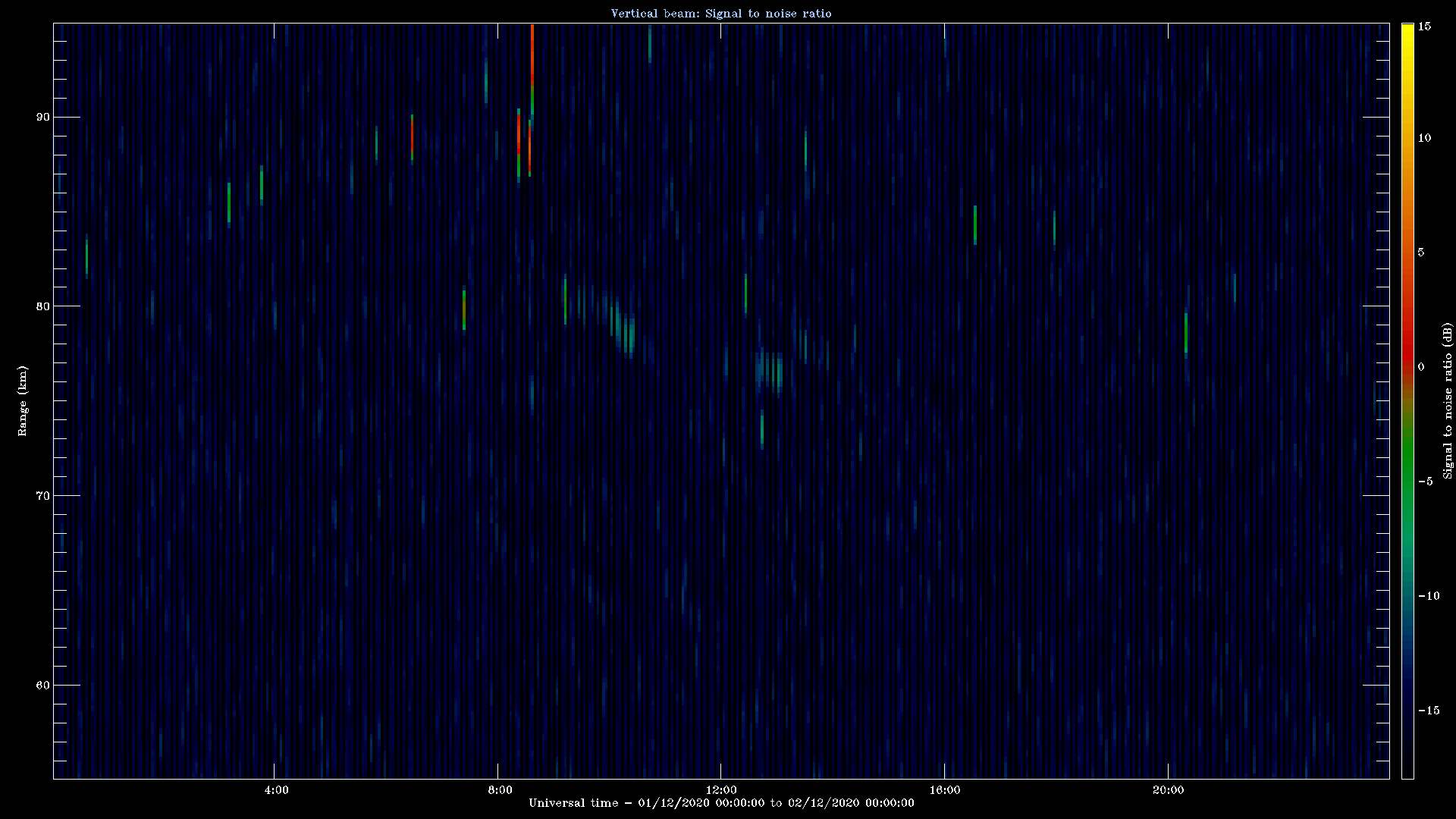
Task: Click the '80' range tick label
Action: tap(43, 306)
